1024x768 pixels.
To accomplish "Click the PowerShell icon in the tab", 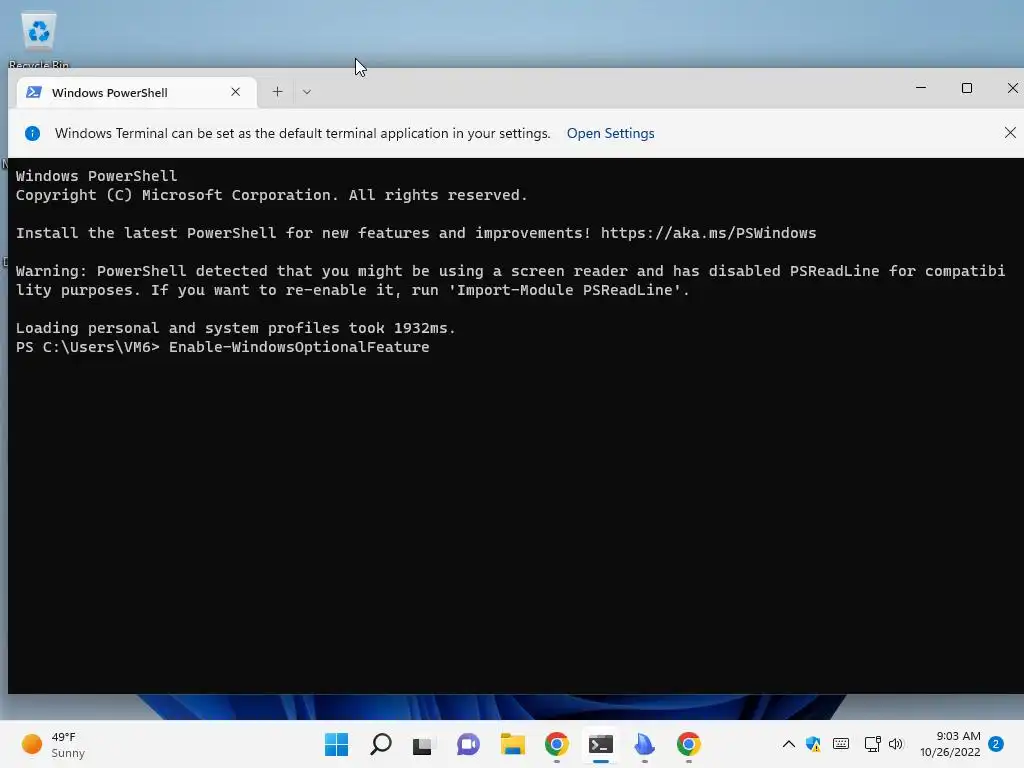I will [34, 92].
